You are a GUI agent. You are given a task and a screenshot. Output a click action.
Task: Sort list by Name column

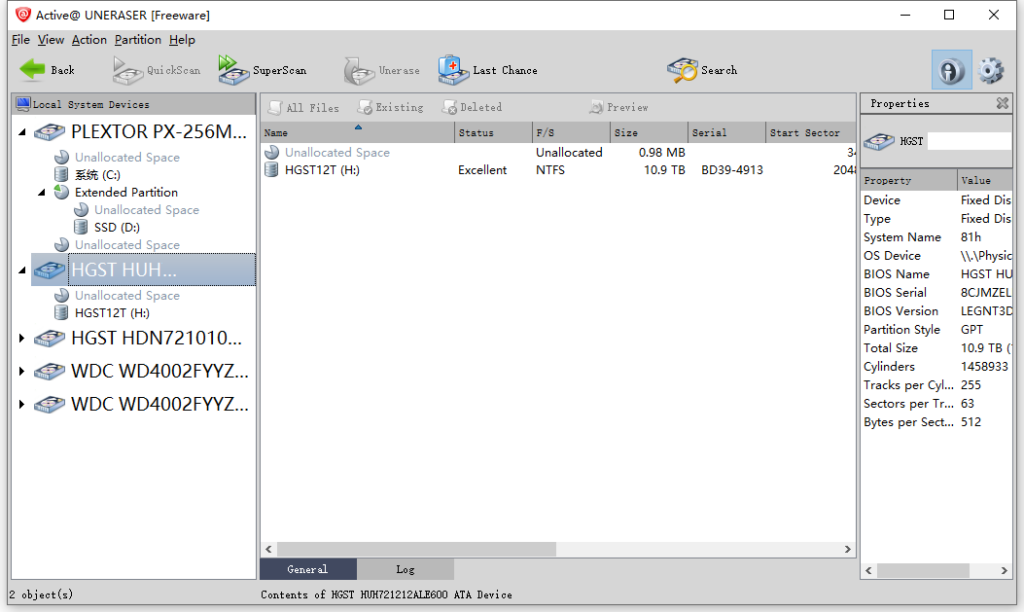[x=357, y=133]
